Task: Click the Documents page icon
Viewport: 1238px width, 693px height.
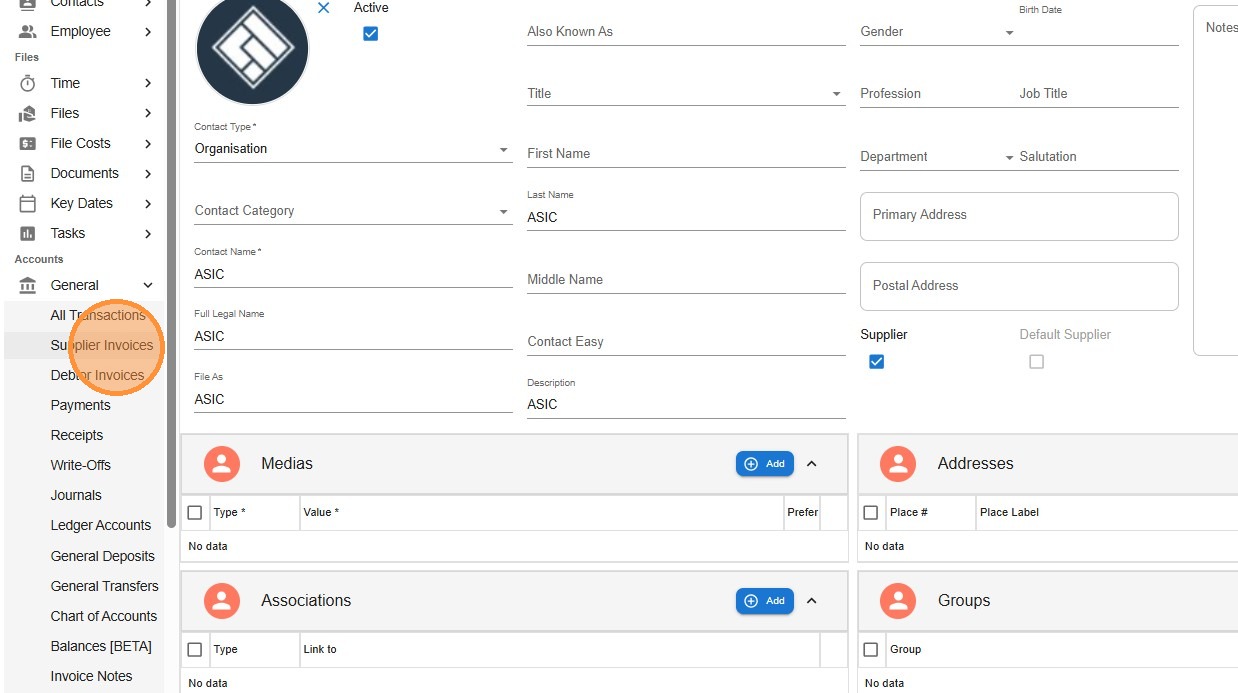Action: 28,173
